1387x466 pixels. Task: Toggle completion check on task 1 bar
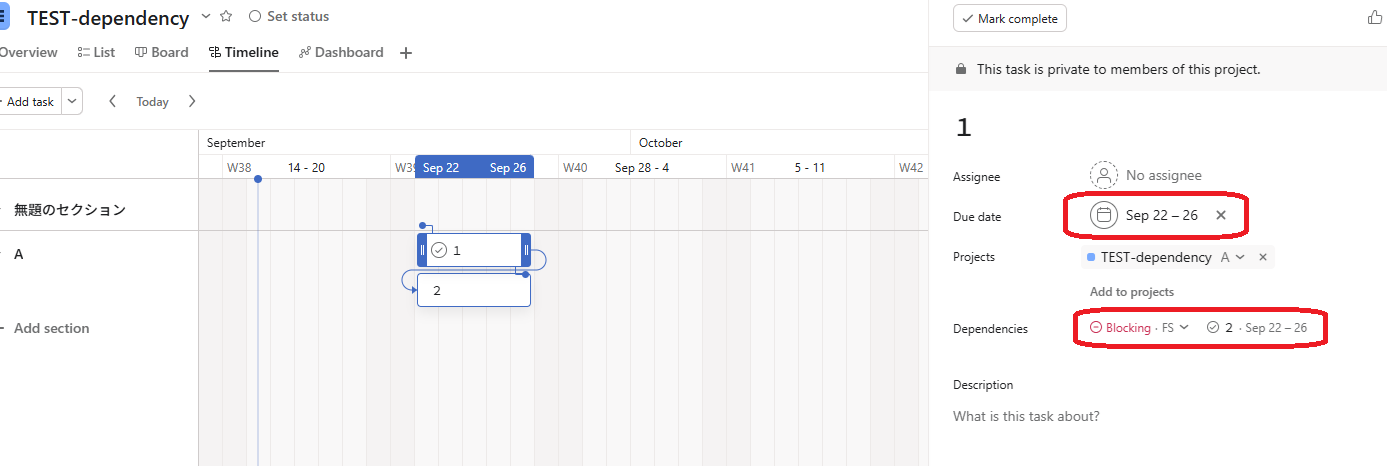point(439,250)
